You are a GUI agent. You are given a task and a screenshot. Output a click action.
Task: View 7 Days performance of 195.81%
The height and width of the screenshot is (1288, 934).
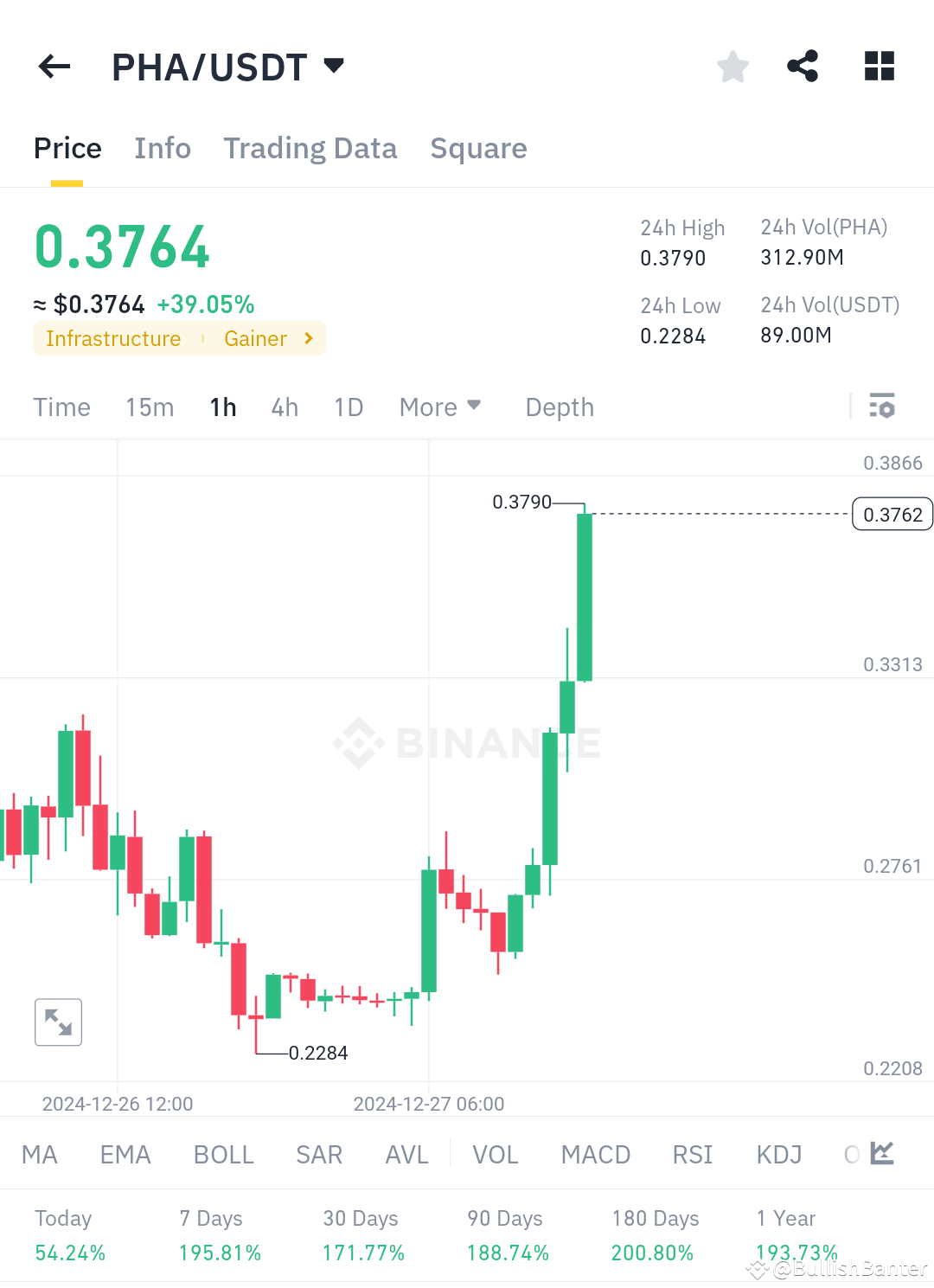(219, 1235)
